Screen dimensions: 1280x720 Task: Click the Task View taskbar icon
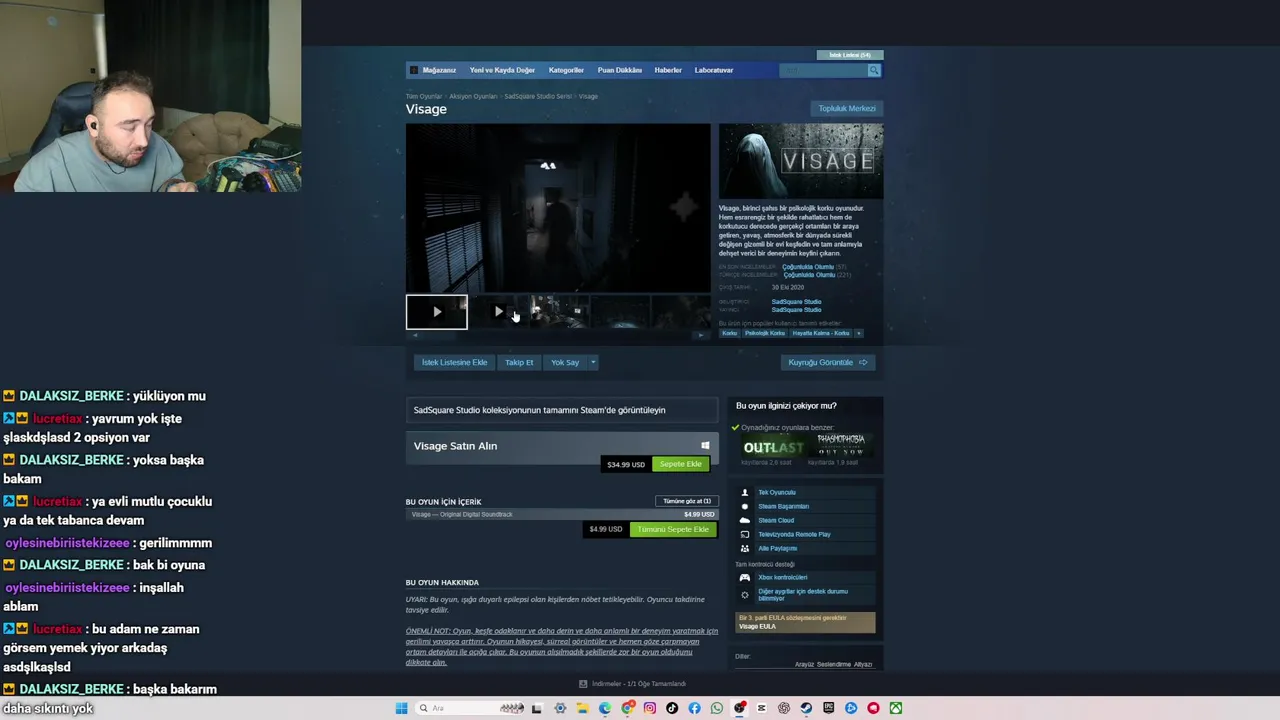coord(536,708)
